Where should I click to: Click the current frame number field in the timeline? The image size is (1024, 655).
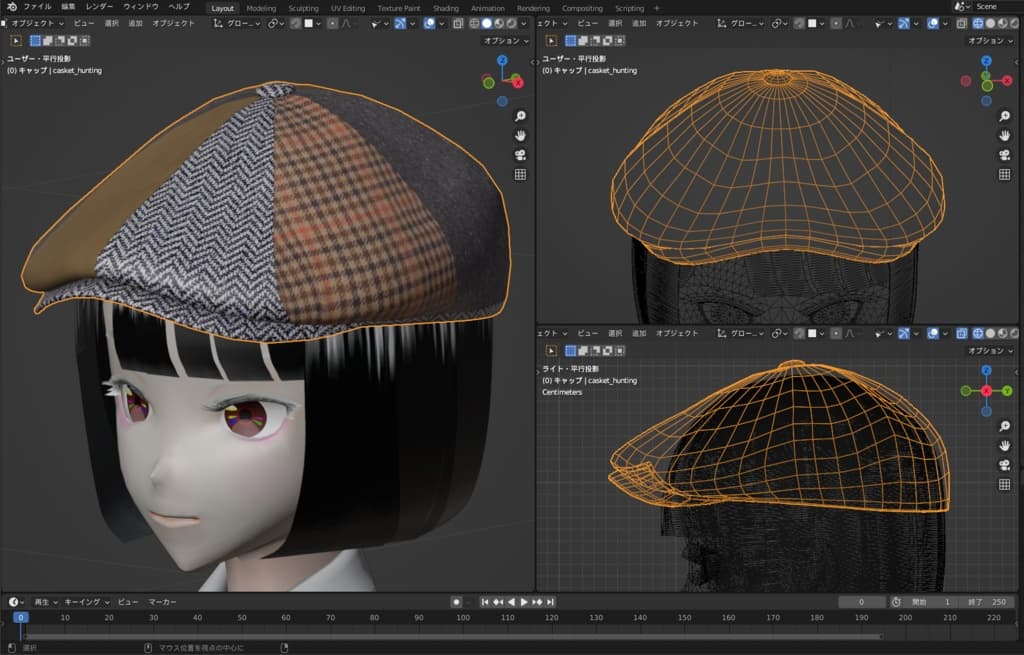coord(862,602)
